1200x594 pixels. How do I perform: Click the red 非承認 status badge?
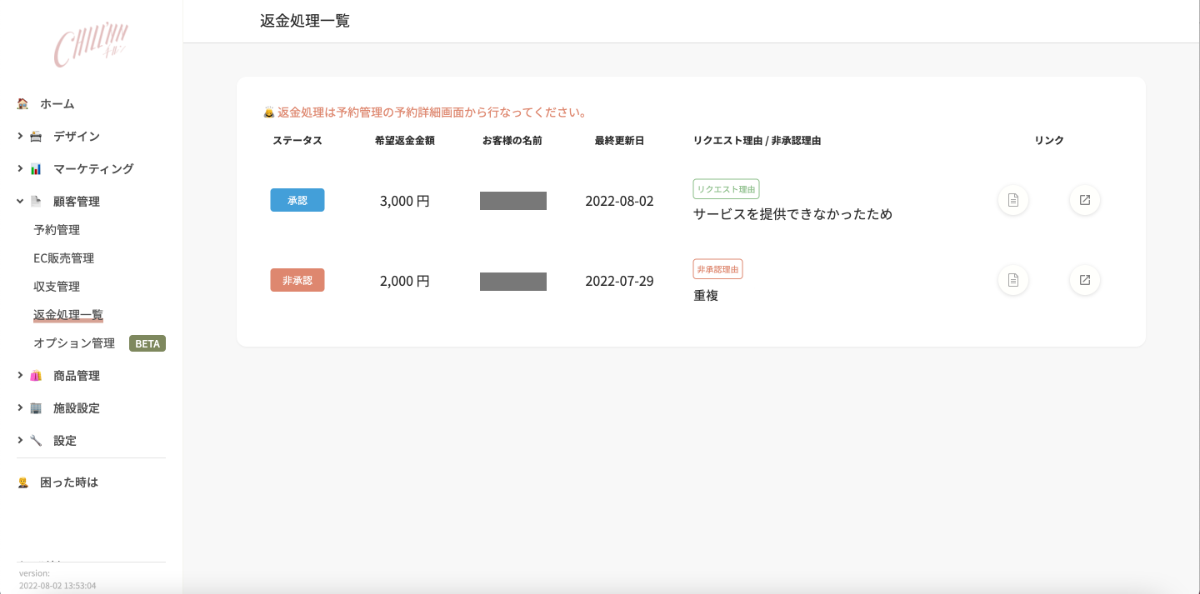pos(297,280)
